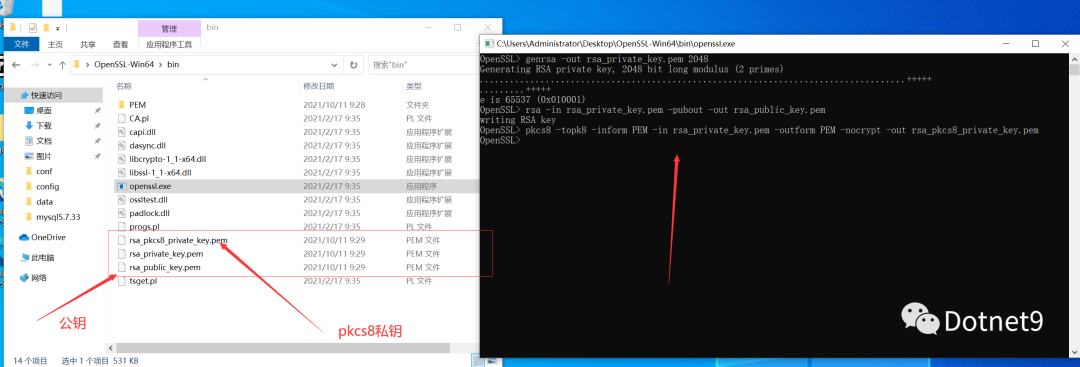
Task: Switch to the 主页 ribbon tab
Action: pyautogui.click(x=56, y=44)
